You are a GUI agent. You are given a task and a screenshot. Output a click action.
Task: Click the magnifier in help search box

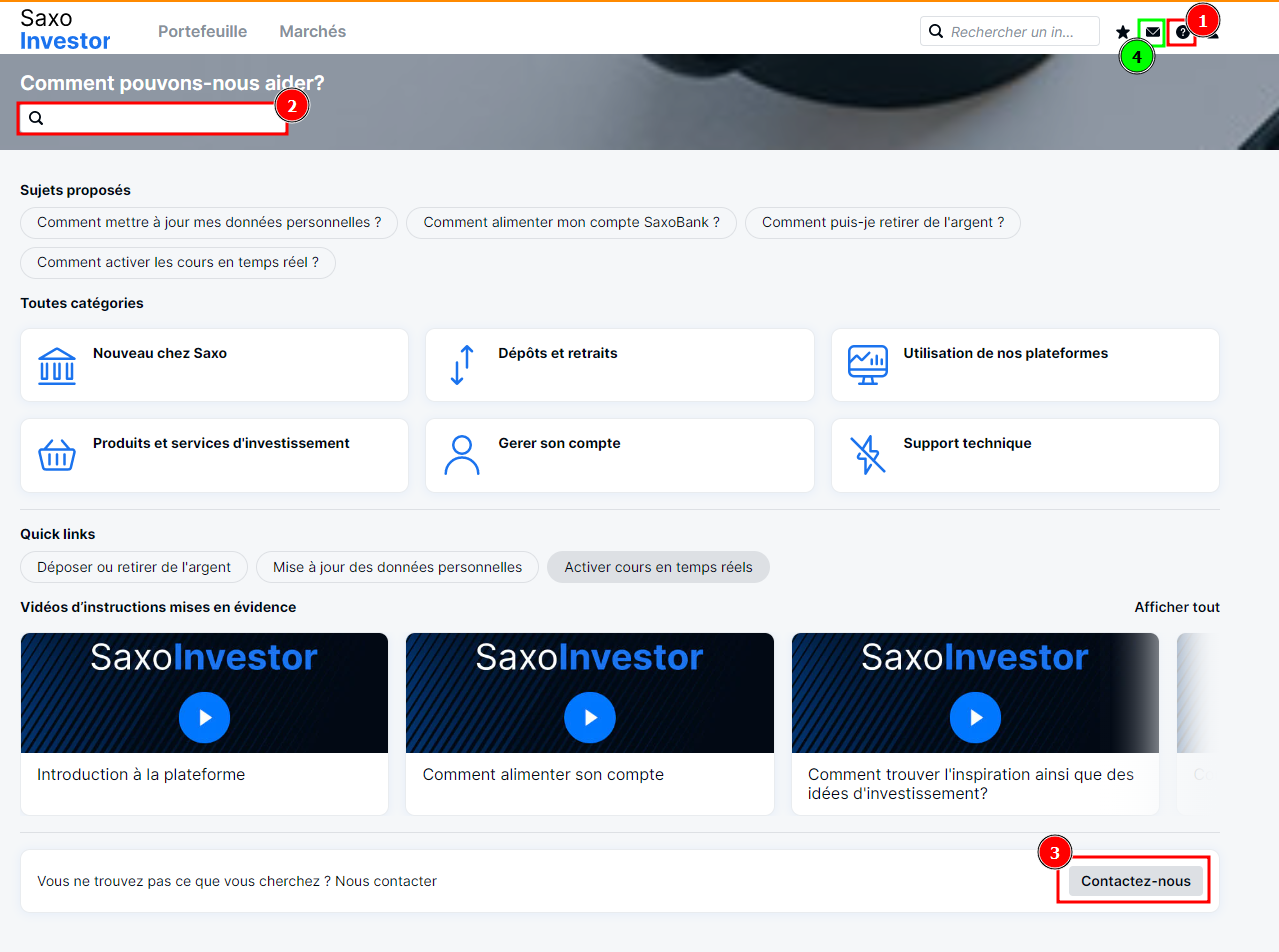click(x=36, y=118)
